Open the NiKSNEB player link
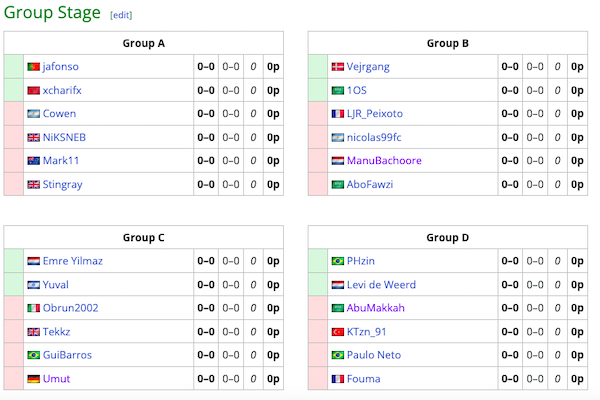This screenshot has height=400, width=600. click(x=64, y=138)
